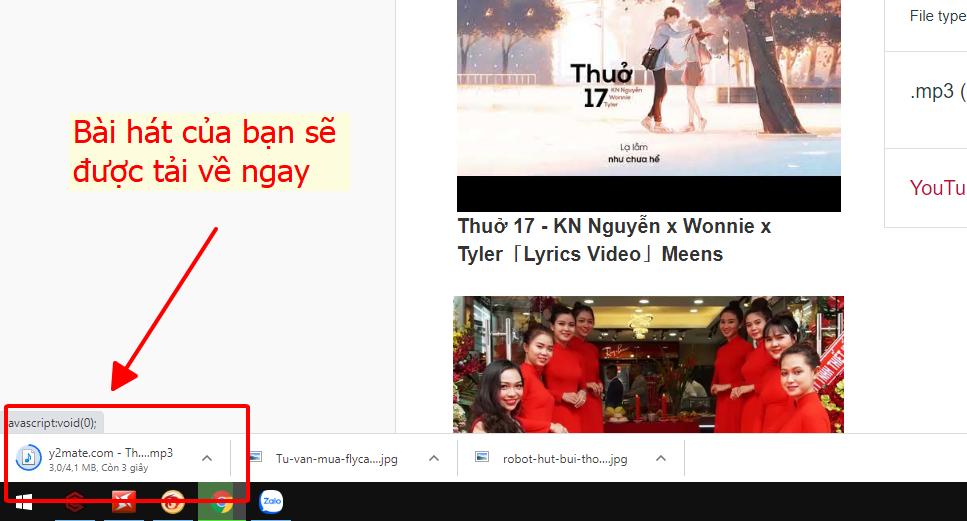Open the Tu-van-mua-flyca jpg file icon
The image size is (967, 521).
[256, 458]
